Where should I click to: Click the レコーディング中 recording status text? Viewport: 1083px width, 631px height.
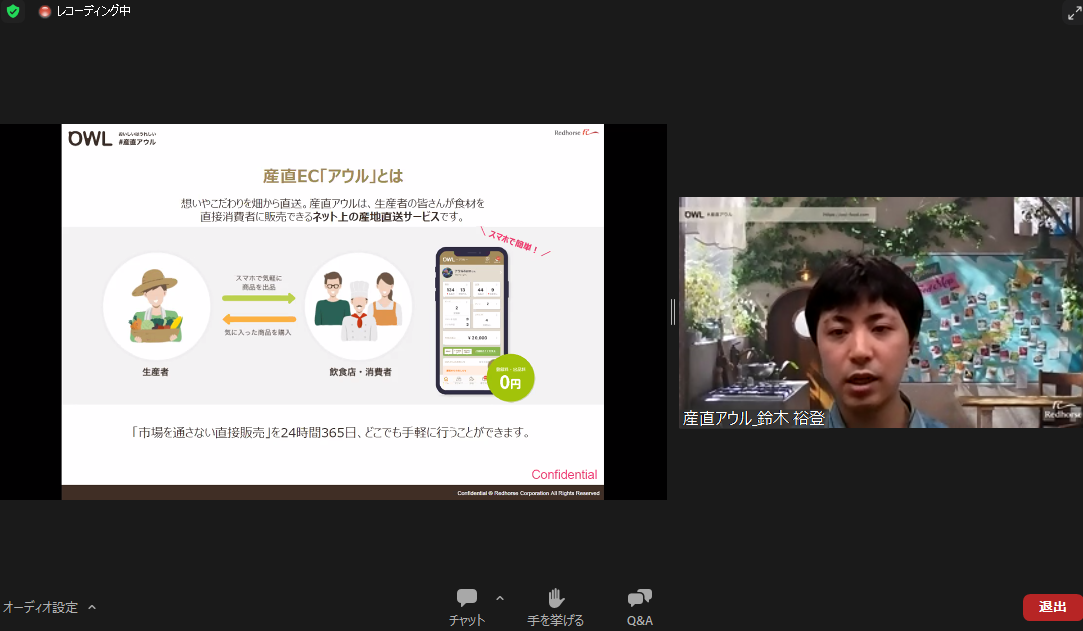point(93,11)
